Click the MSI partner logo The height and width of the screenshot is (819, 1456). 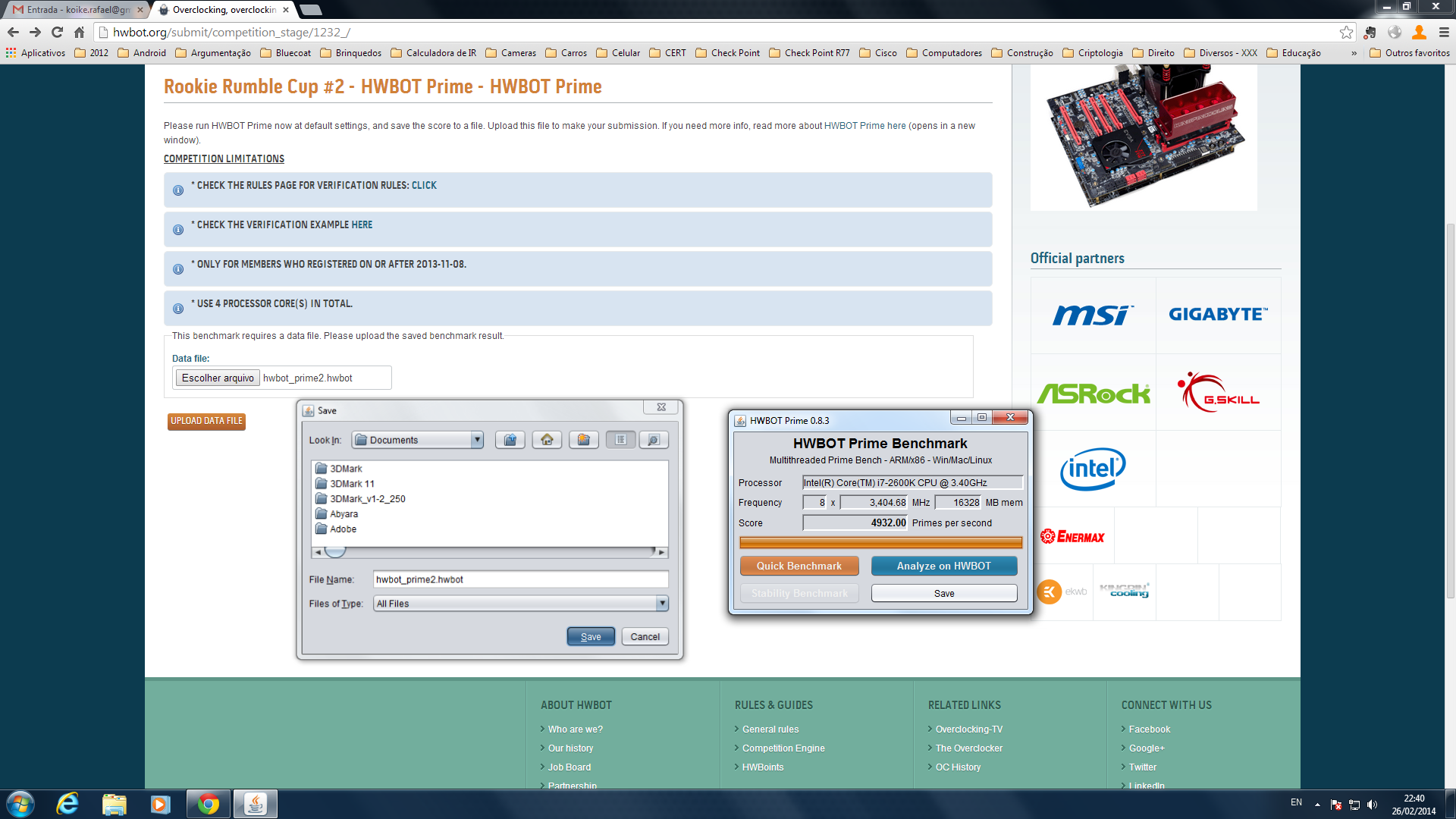(x=1093, y=315)
